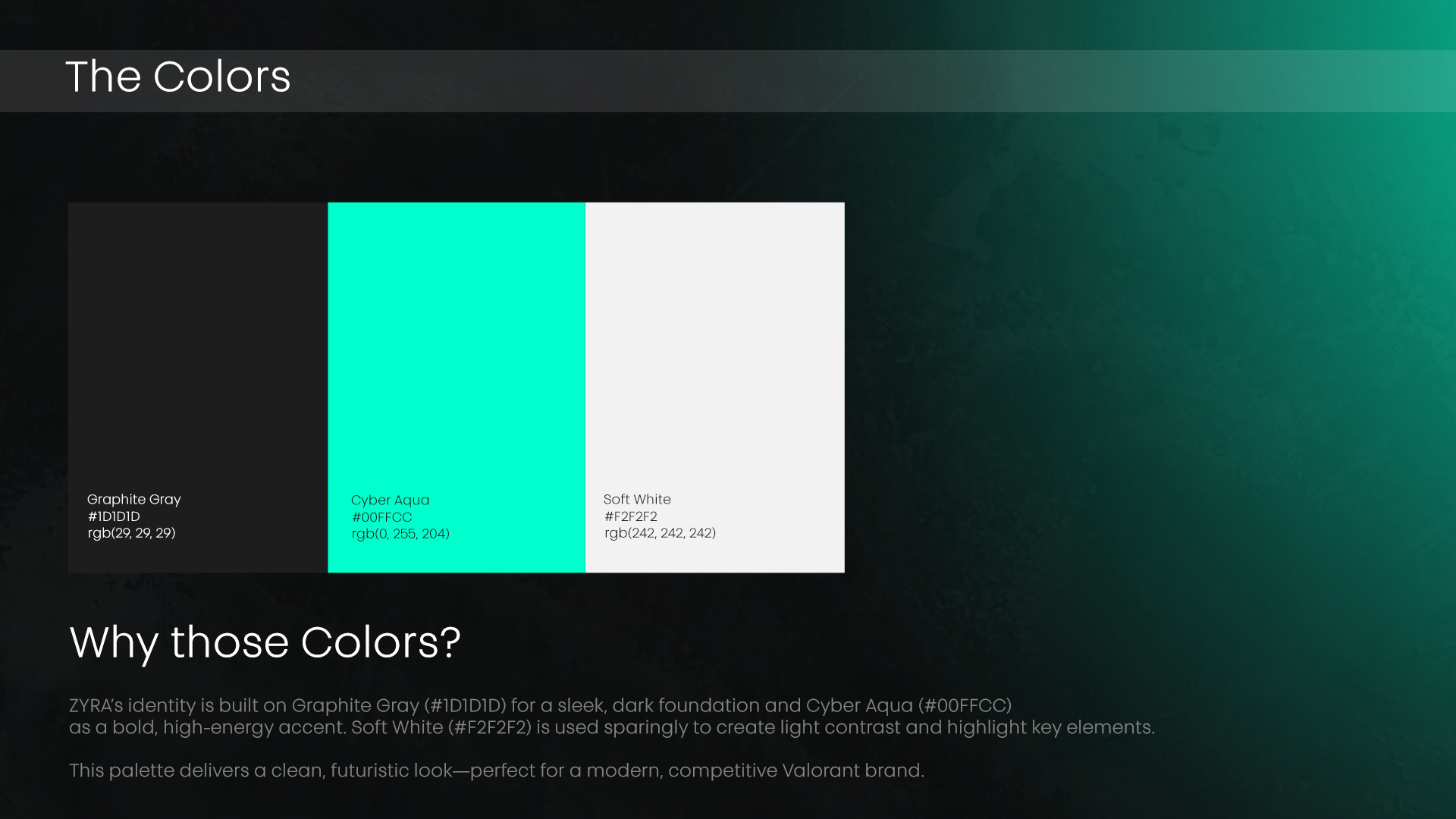Click the 'Graphite Gray' label text
1456x819 pixels.
point(133,499)
